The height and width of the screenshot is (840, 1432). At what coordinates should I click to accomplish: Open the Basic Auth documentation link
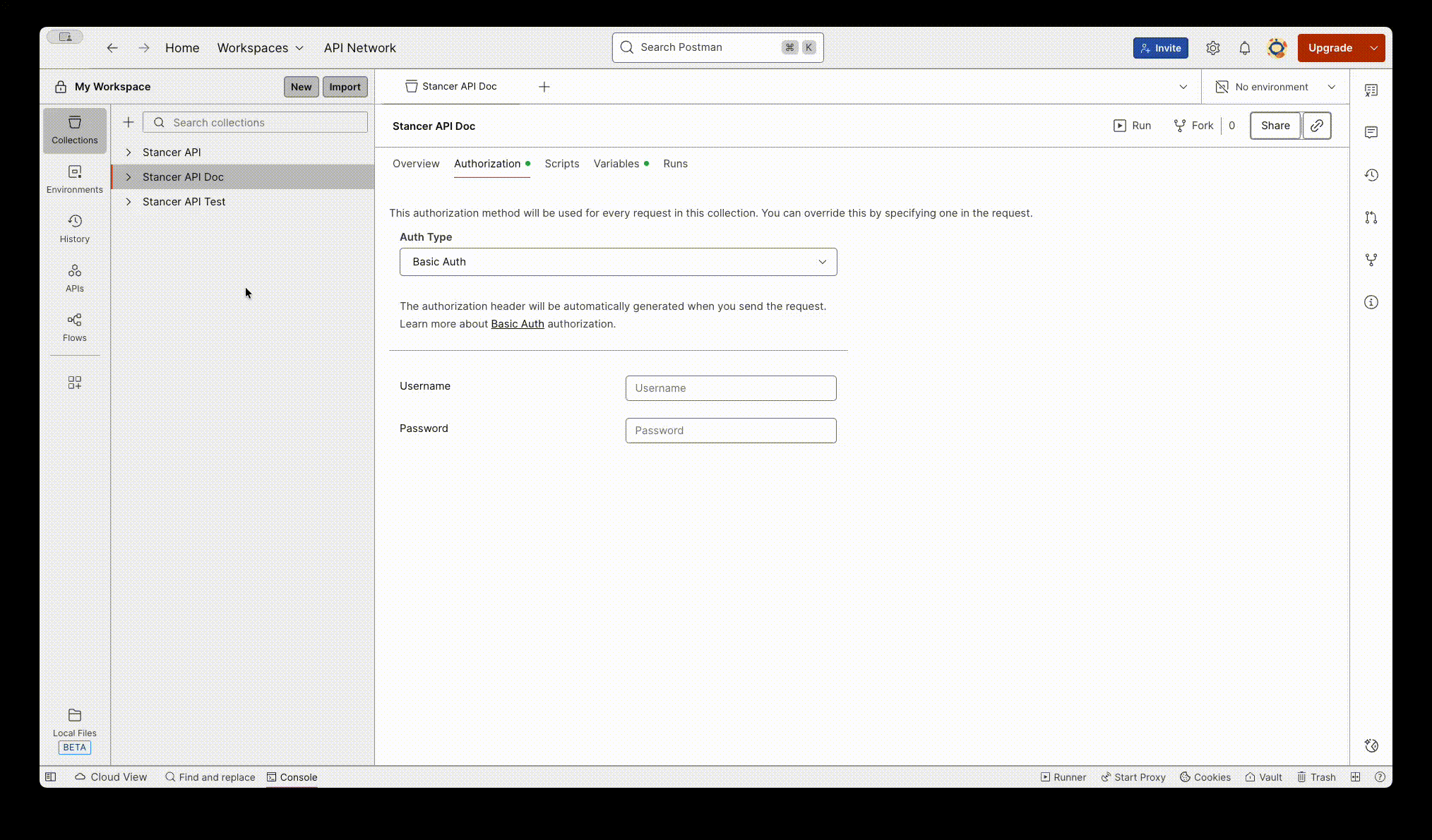(x=517, y=323)
